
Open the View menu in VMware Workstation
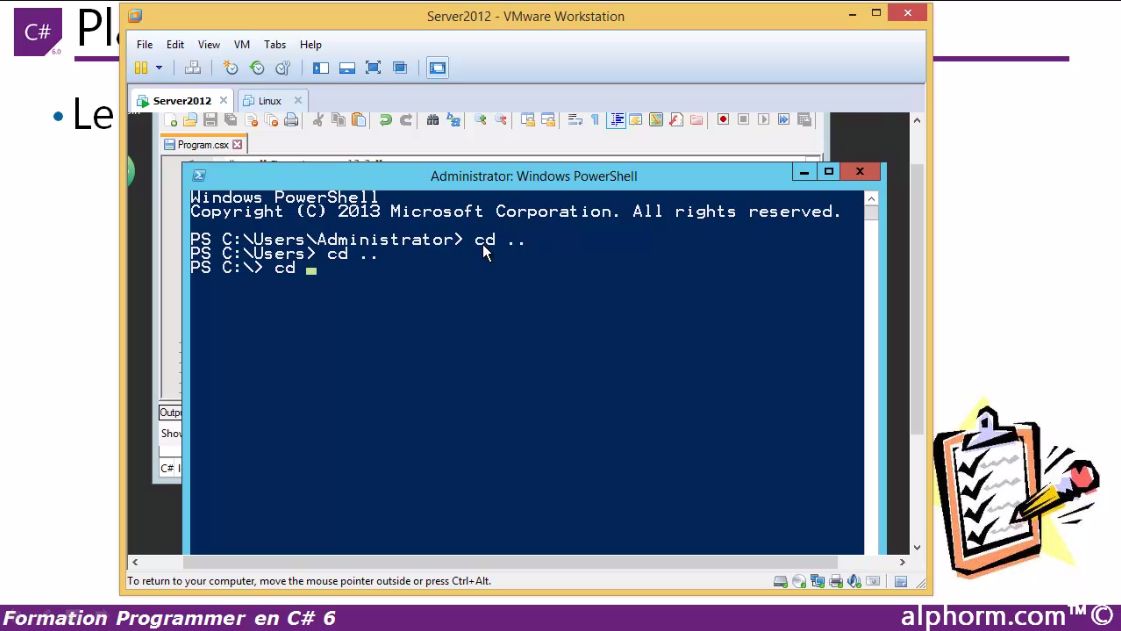tap(209, 44)
